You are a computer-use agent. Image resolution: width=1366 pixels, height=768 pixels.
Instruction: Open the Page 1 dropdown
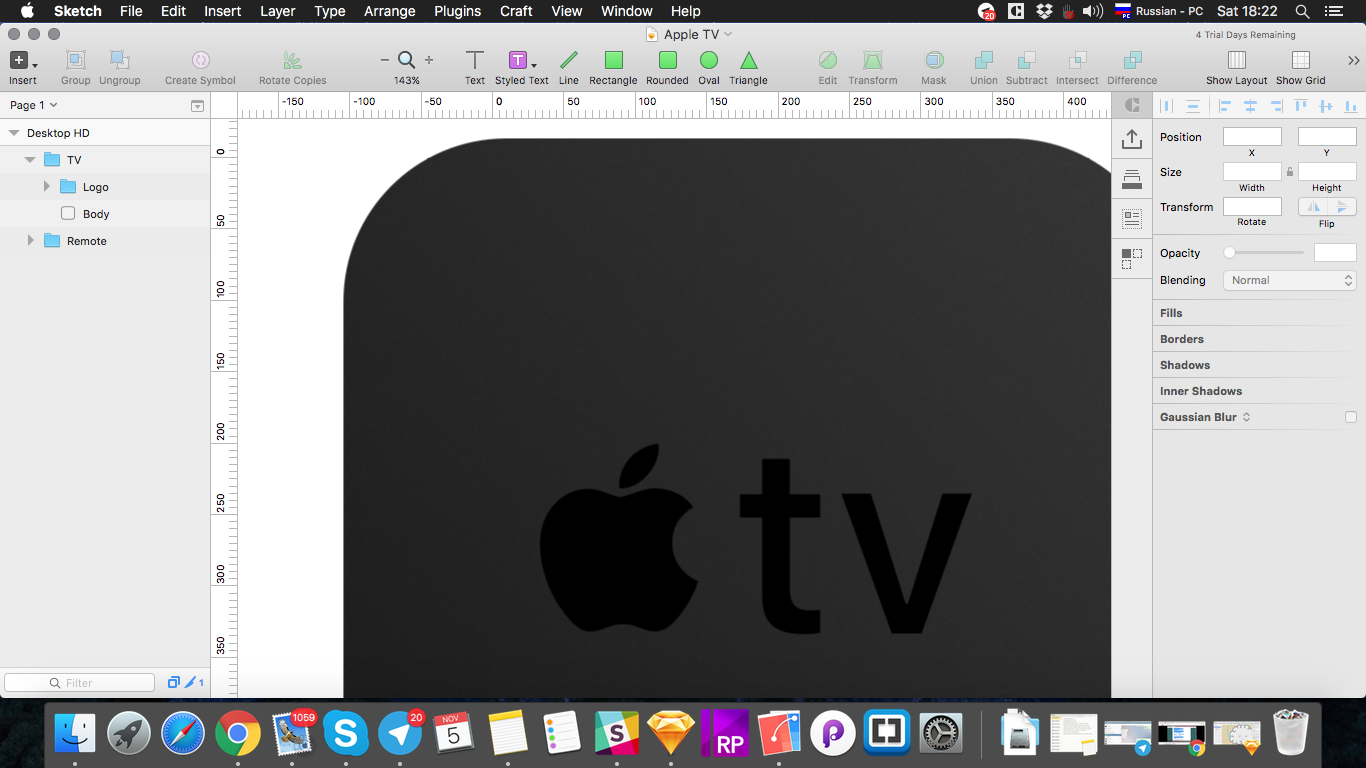34,105
